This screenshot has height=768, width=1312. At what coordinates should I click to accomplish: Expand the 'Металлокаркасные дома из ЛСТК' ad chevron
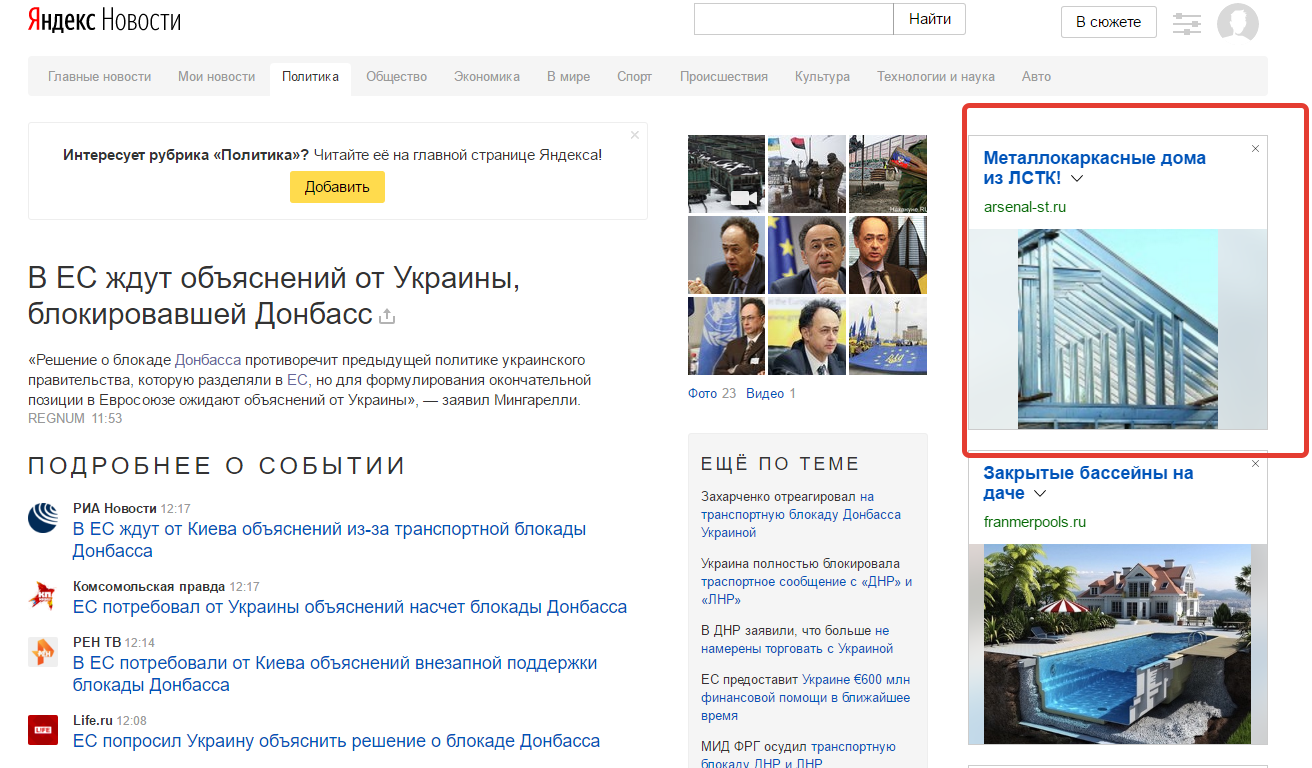coord(1077,179)
